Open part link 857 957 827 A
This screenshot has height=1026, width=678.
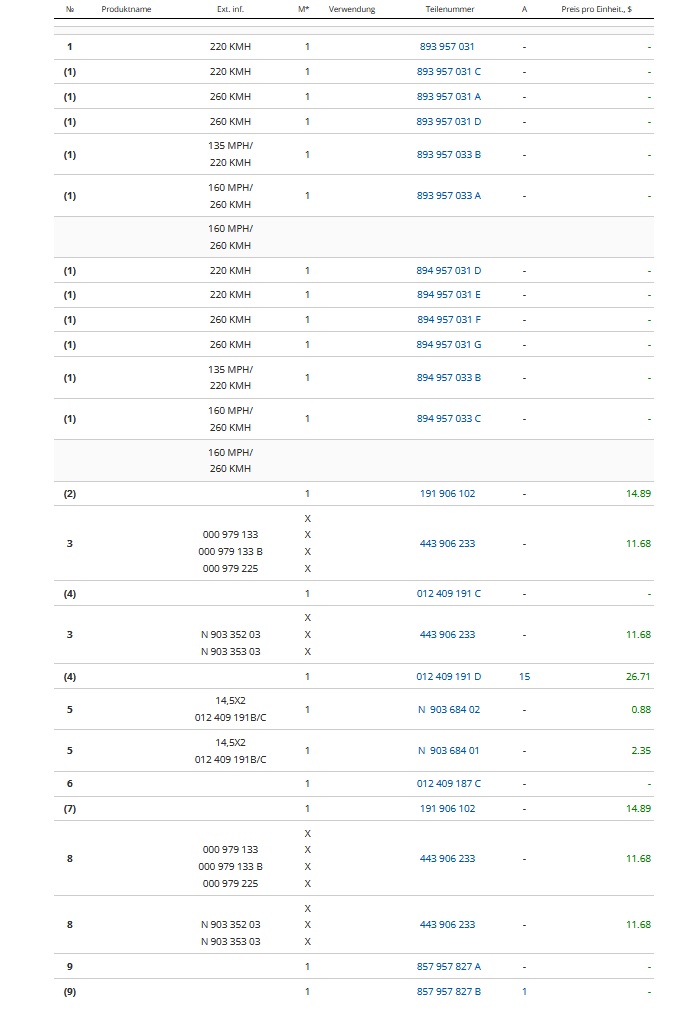(448, 967)
